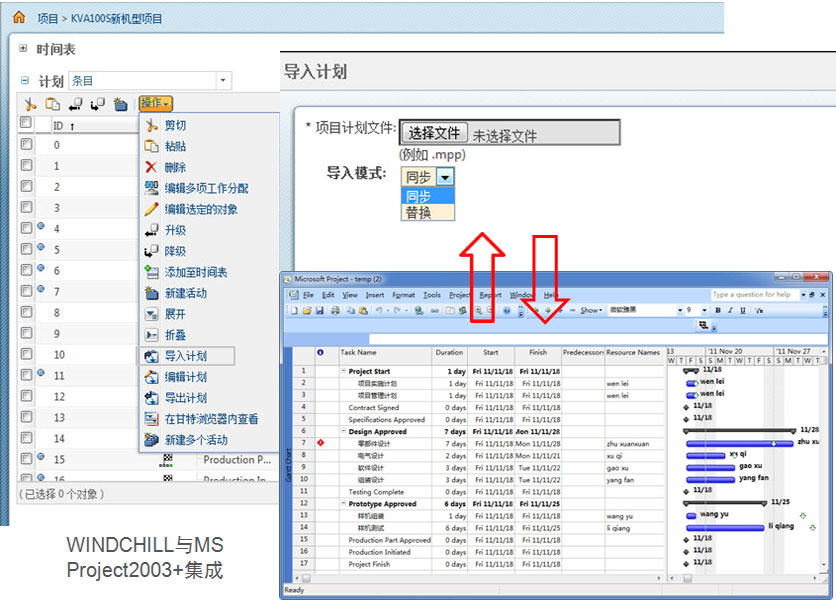Viewport: 836px width, 600px height.
Task: Select 在甘特浏览器内查看 menu entry
Action: [211, 419]
